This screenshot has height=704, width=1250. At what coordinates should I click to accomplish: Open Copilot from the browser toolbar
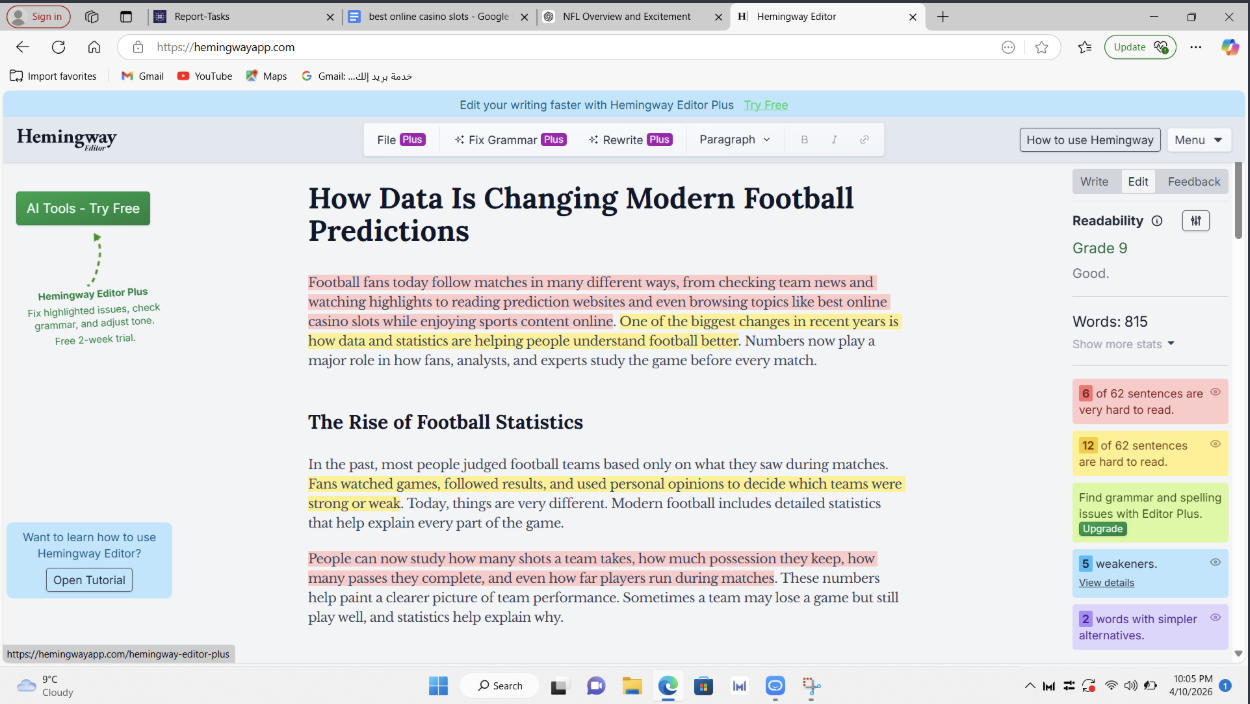(1229, 47)
